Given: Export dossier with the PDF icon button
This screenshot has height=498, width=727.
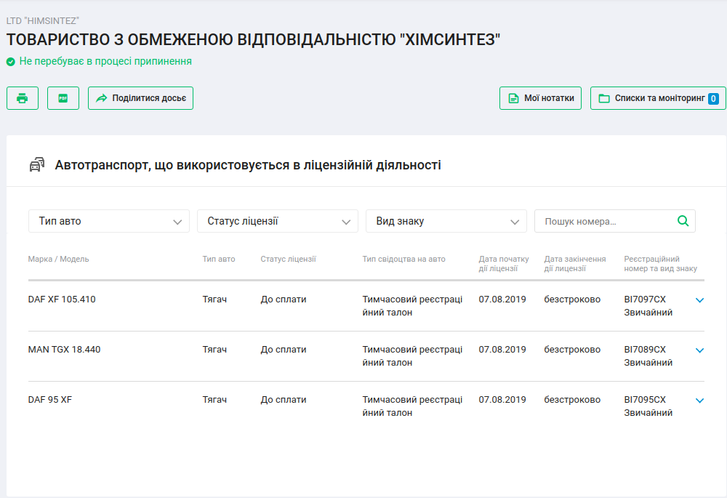Looking at the screenshot, I should click(x=63, y=98).
